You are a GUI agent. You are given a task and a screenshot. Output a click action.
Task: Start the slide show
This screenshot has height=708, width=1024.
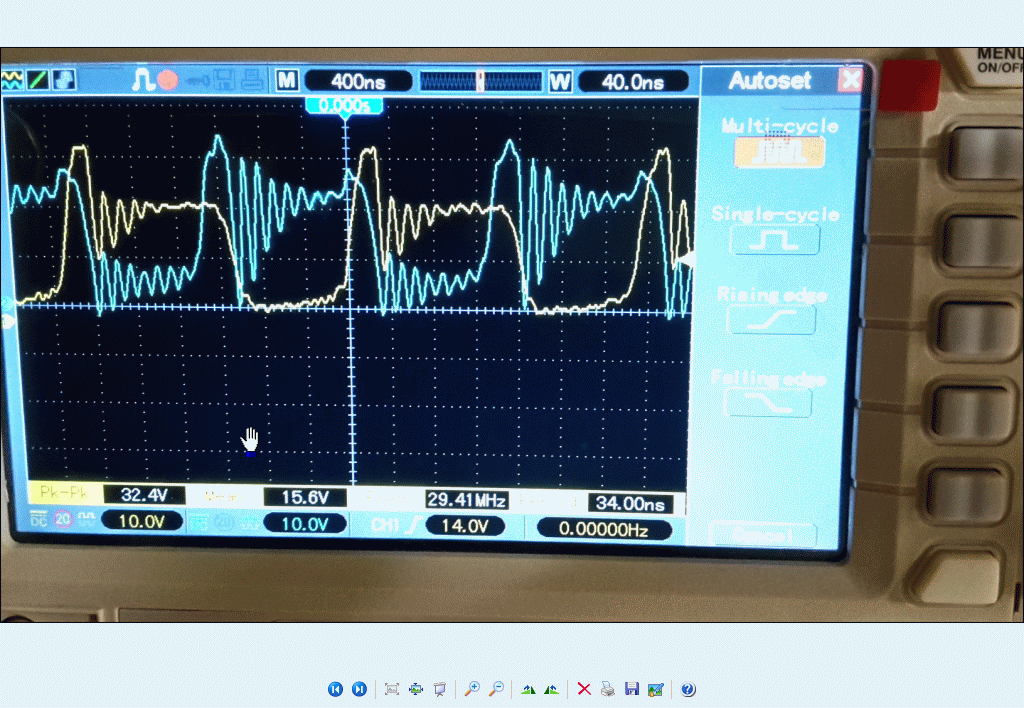coord(440,689)
